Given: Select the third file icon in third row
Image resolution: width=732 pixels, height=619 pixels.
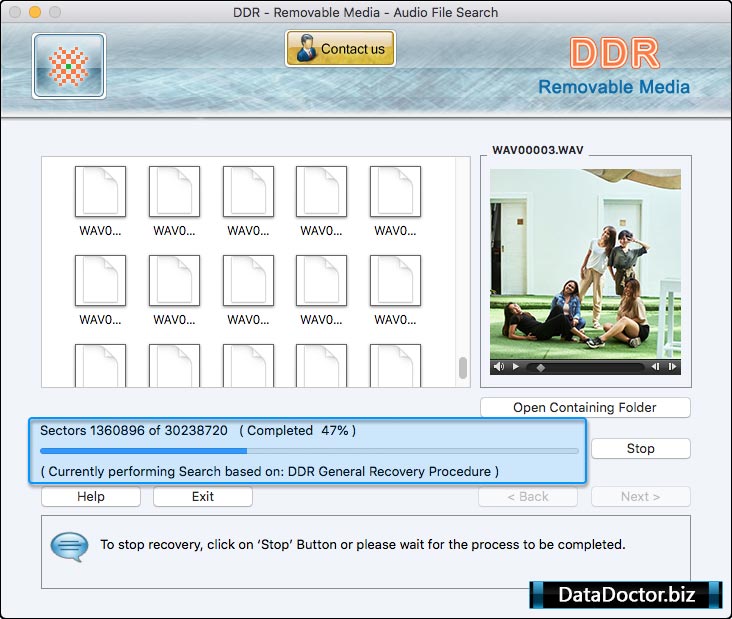Looking at the screenshot, I should point(248,366).
